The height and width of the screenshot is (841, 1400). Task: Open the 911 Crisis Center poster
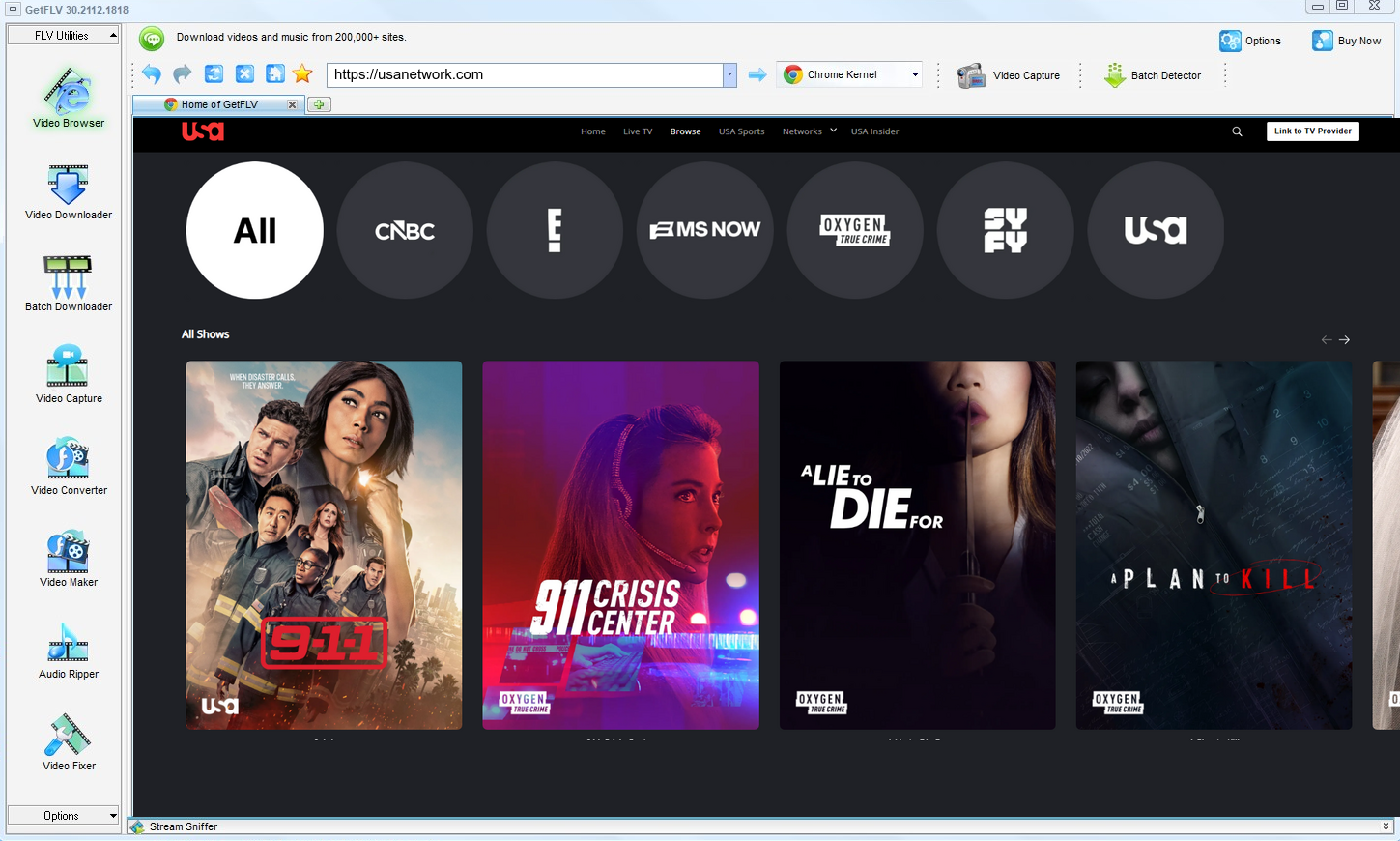pyautogui.click(x=620, y=545)
